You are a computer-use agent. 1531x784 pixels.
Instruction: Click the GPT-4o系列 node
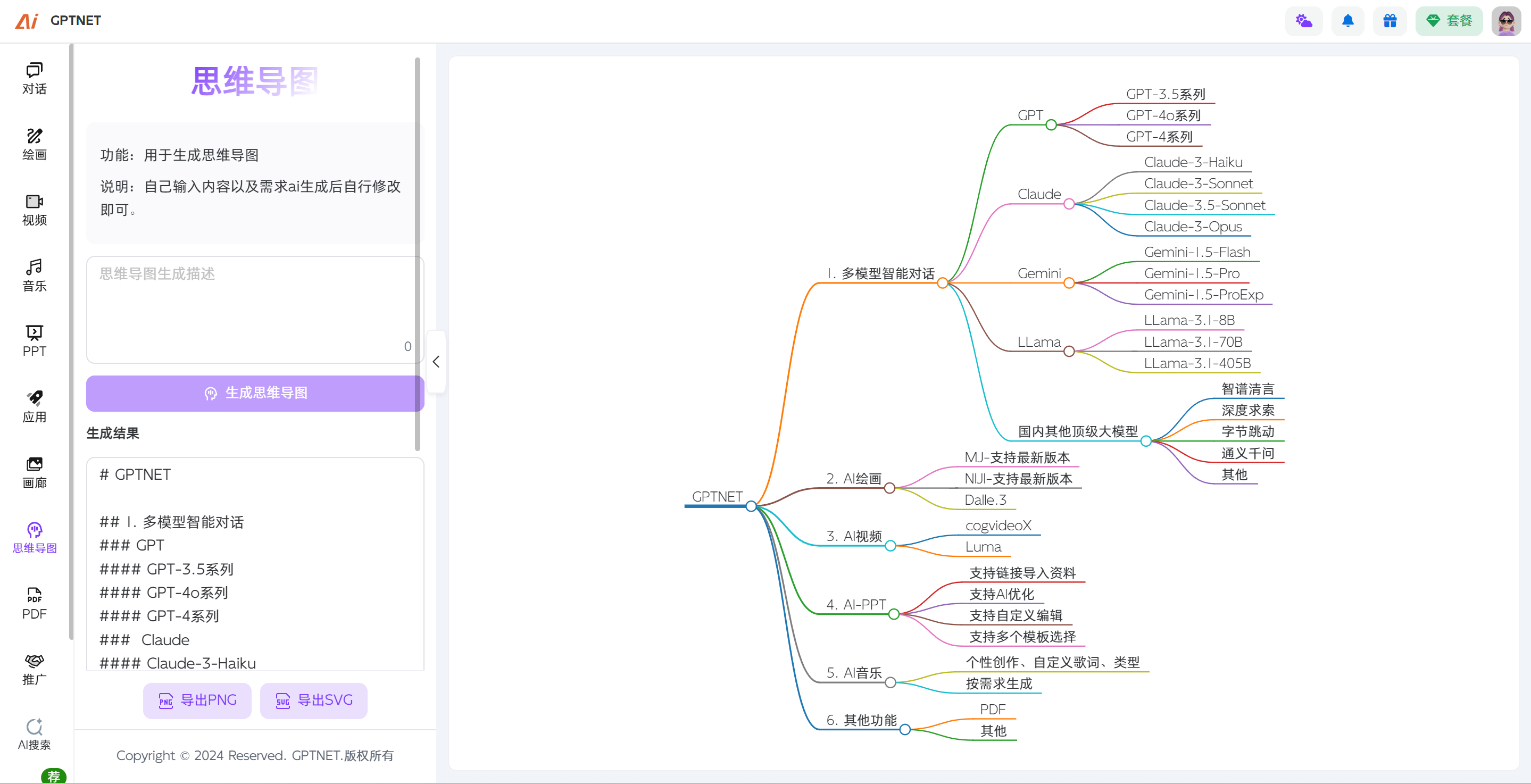point(1163,115)
